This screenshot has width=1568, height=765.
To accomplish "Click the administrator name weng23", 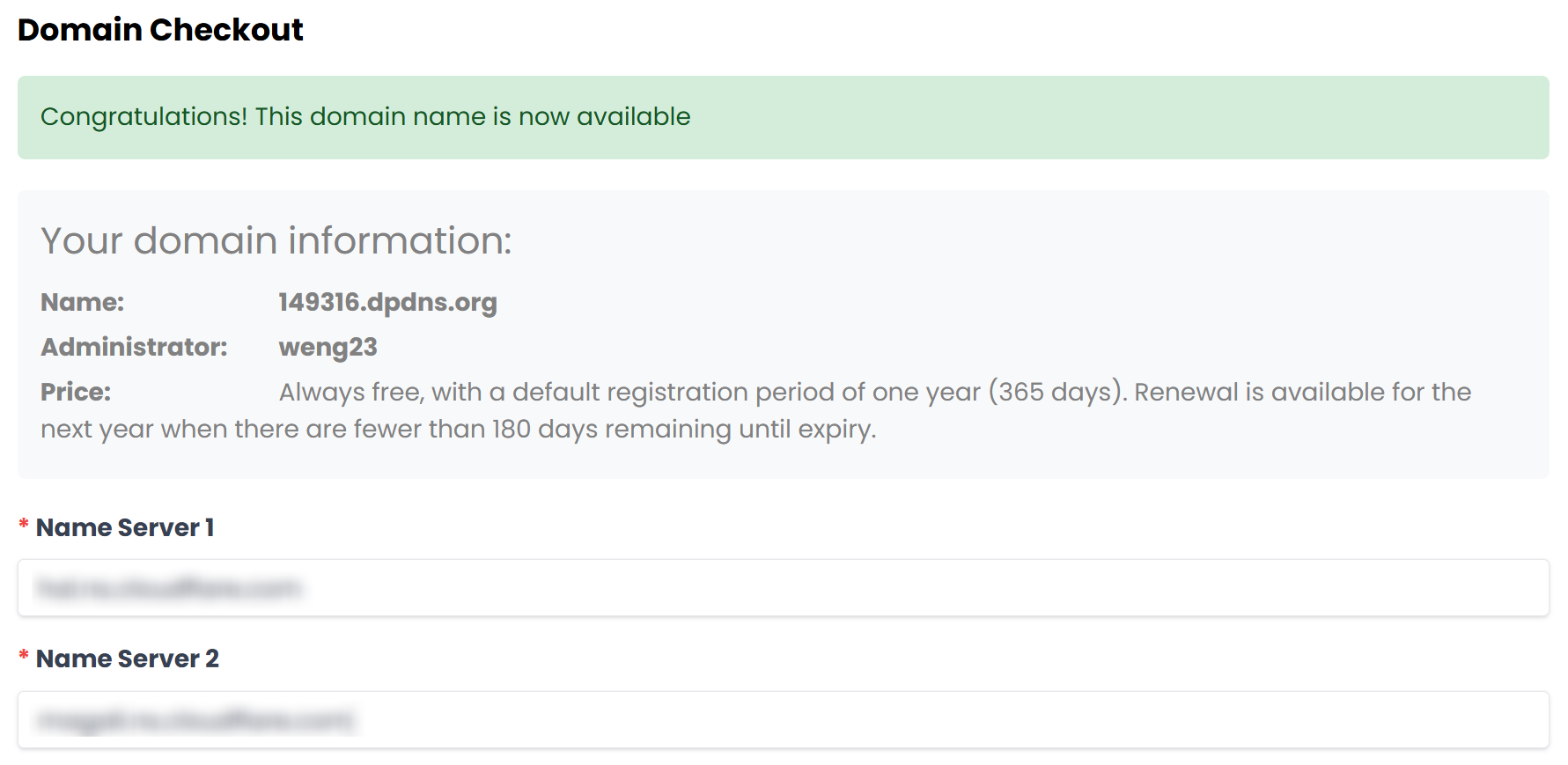I will click(x=328, y=347).
